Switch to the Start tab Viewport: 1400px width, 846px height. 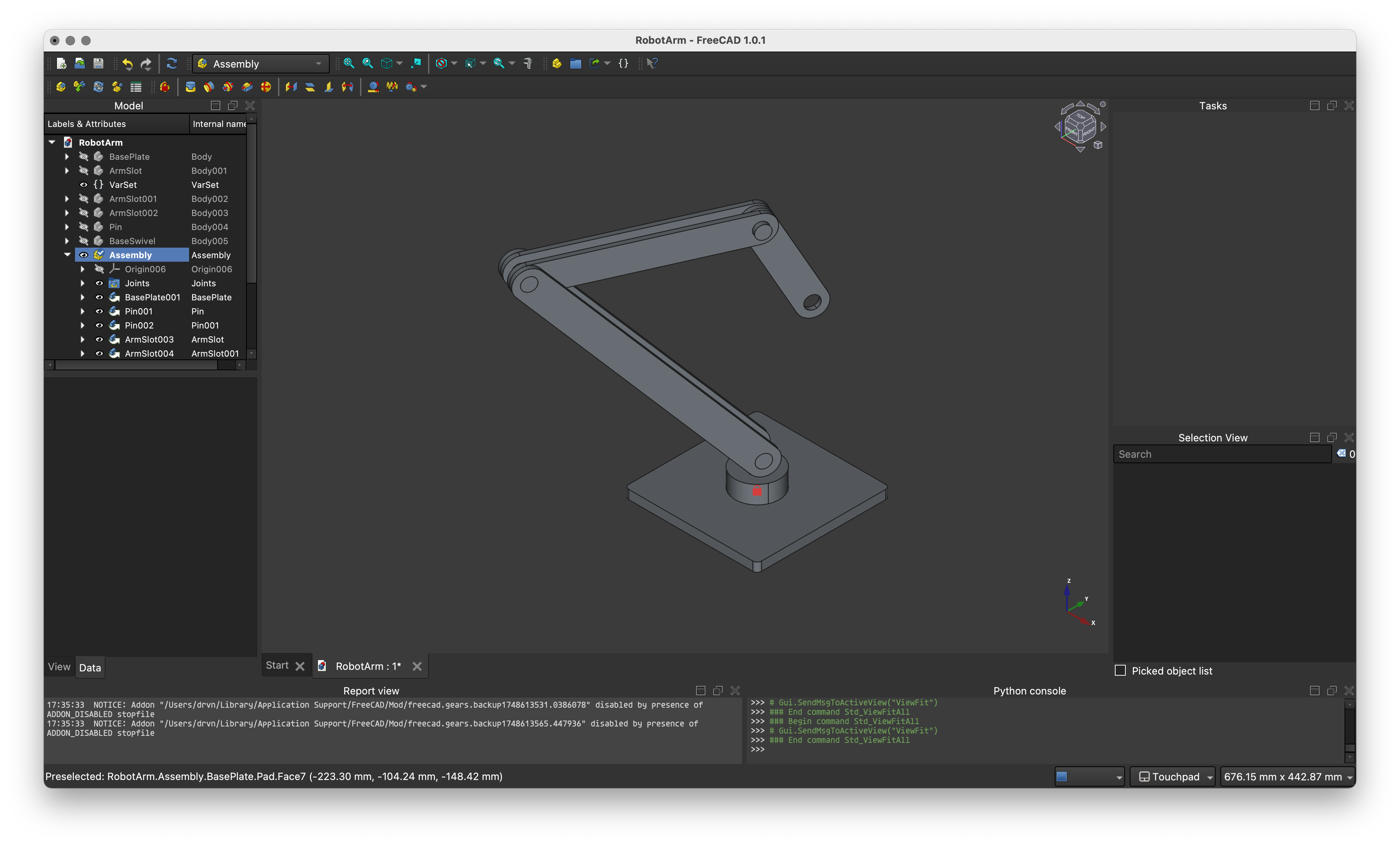(x=277, y=665)
